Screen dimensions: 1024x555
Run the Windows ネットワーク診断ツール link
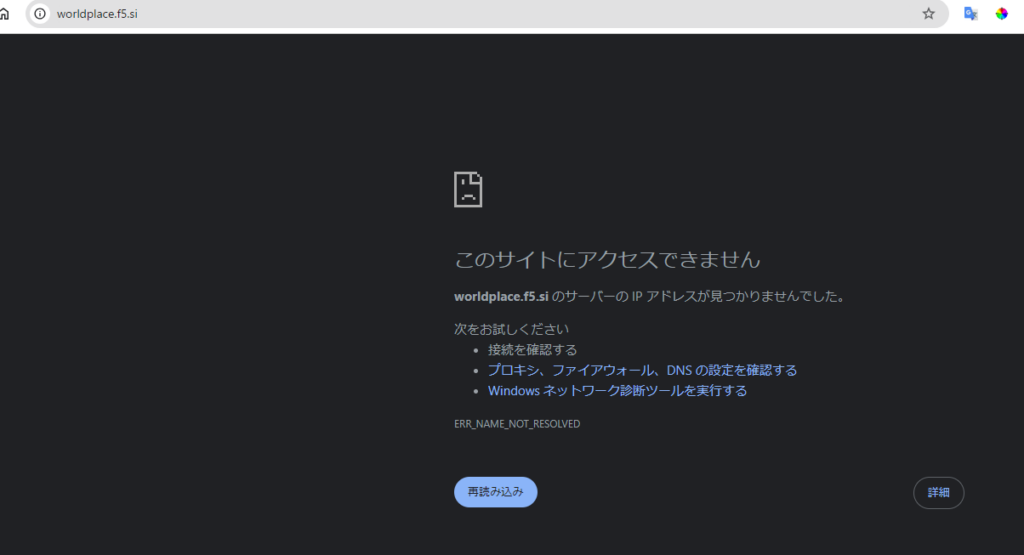pos(617,390)
